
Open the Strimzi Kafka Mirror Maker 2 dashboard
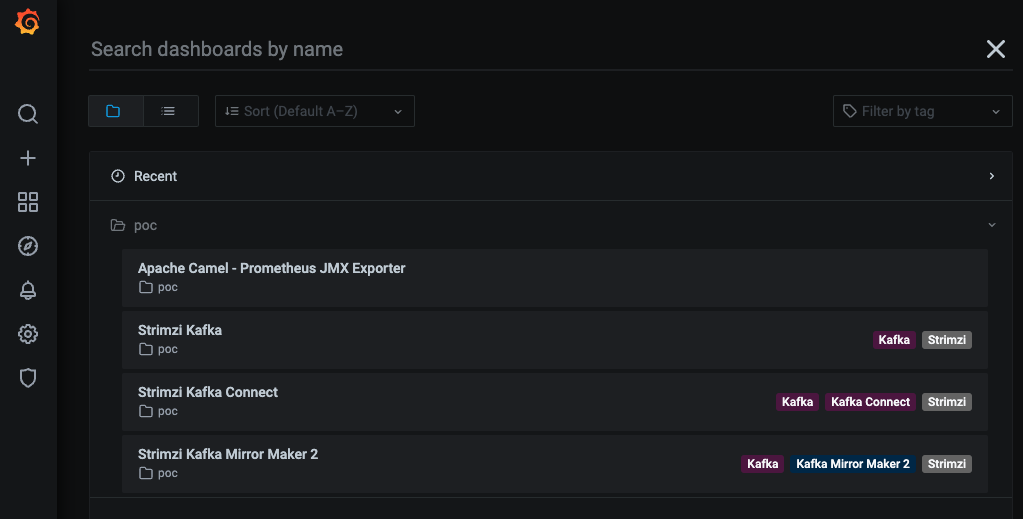point(555,464)
